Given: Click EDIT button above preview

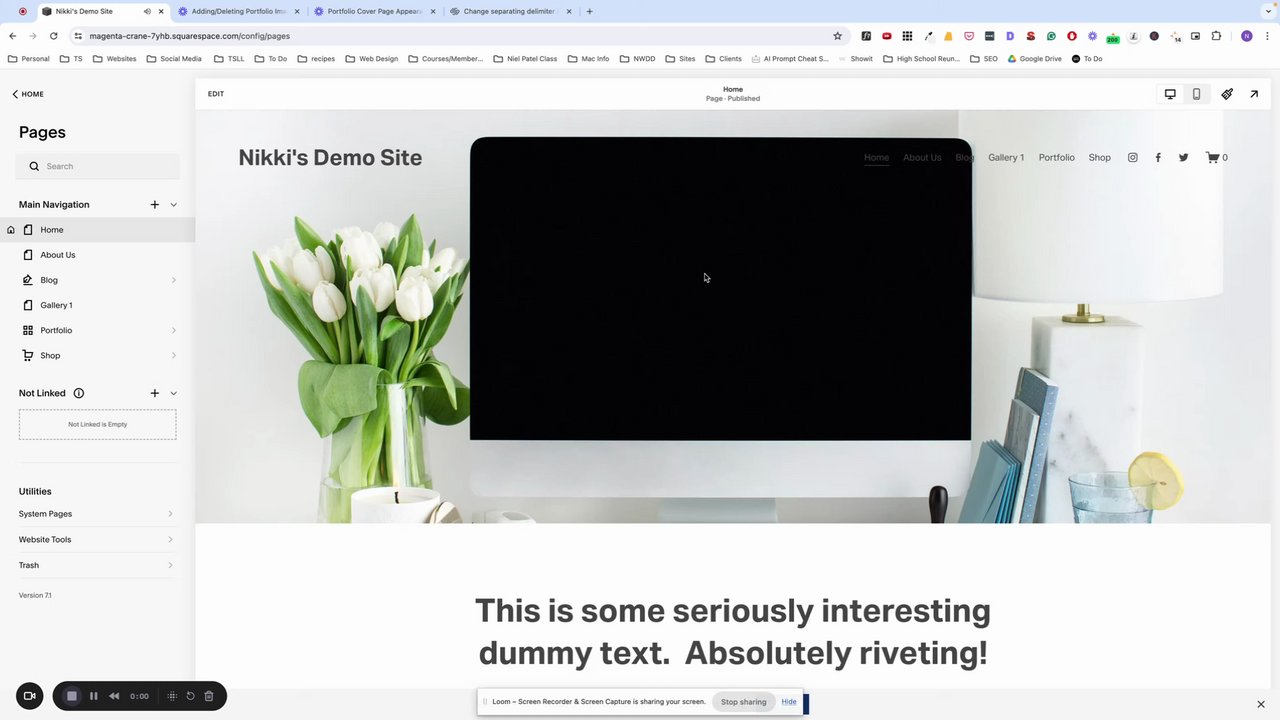Looking at the screenshot, I should coord(216,94).
